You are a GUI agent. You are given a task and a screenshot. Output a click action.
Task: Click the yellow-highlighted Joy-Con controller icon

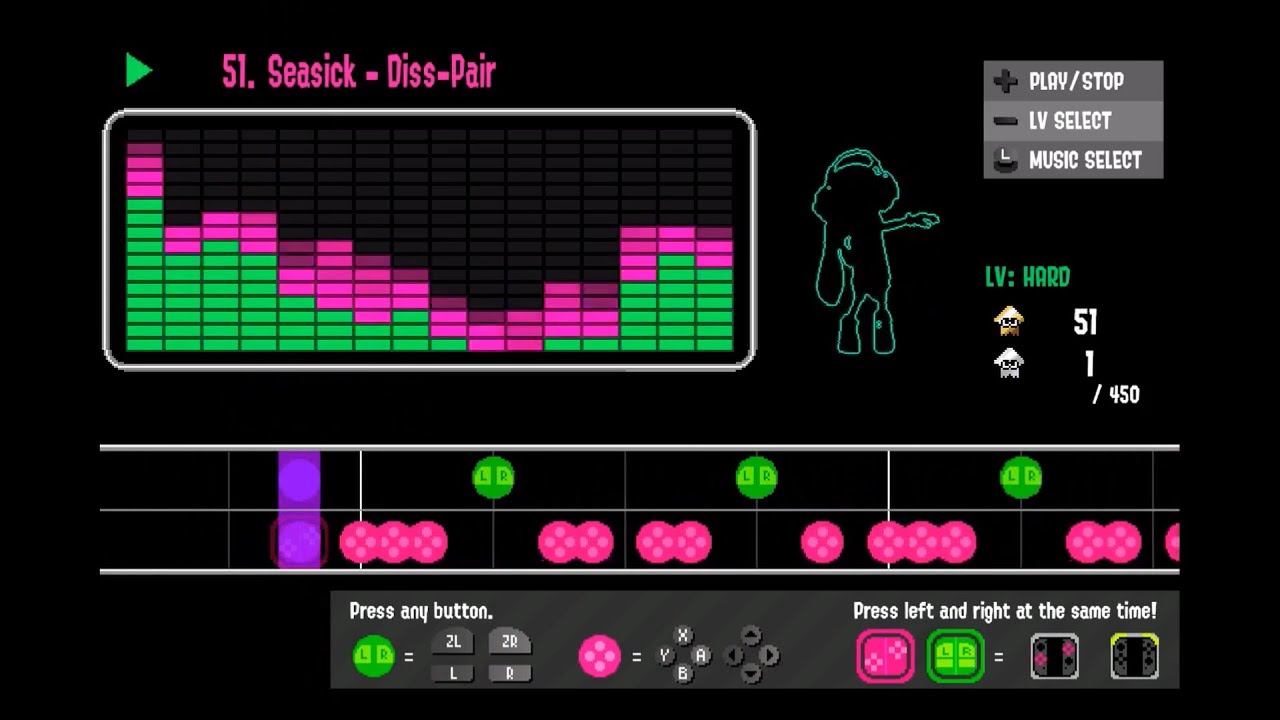[x=1135, y=657]
